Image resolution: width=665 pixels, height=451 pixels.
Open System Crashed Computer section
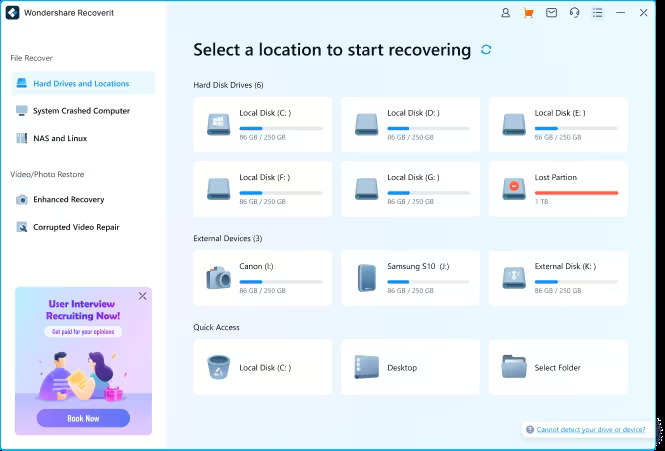coord(82,111)
